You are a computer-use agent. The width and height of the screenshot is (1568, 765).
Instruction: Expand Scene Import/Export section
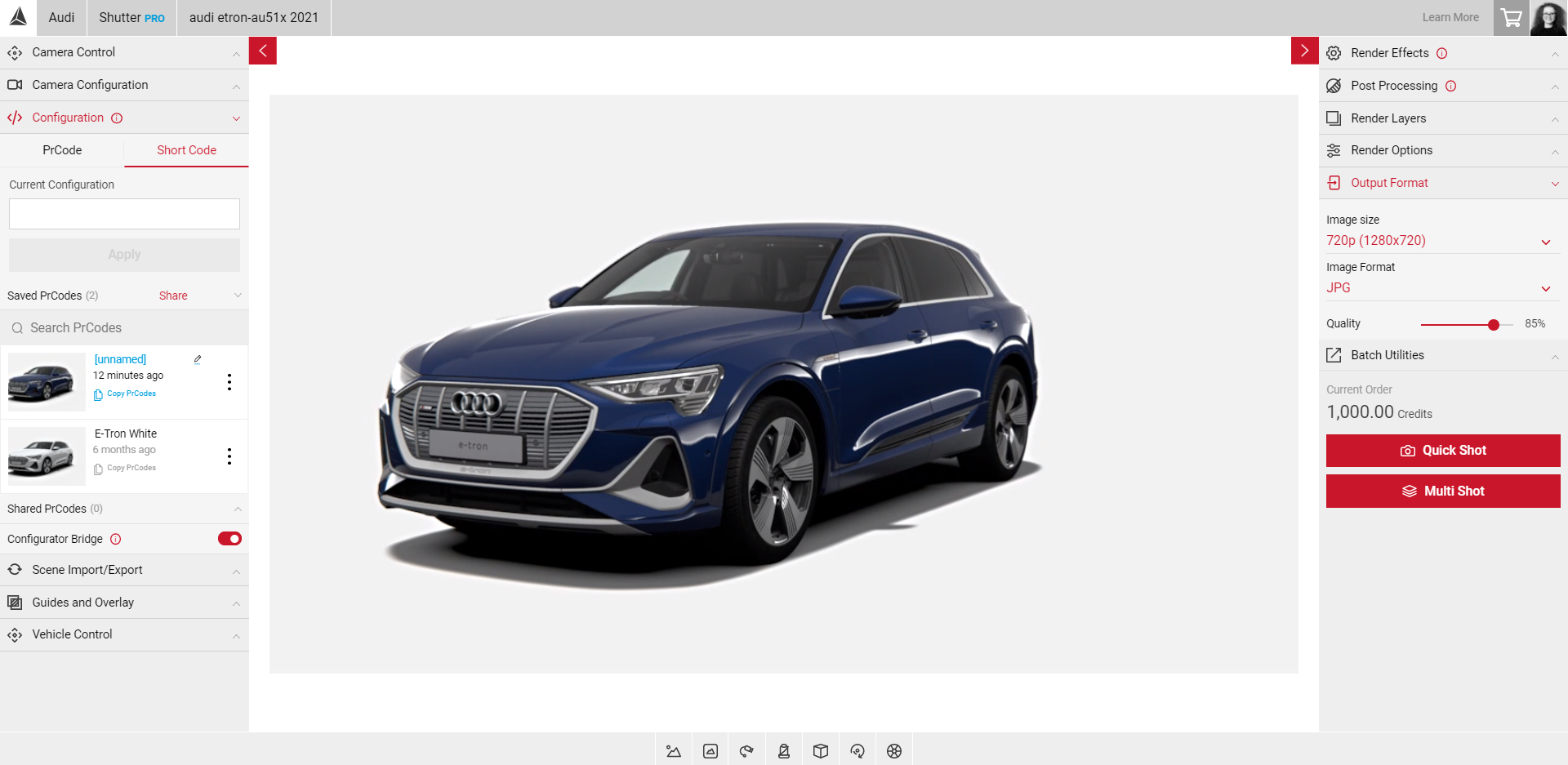pyautogui.click(x=124, y=570)
